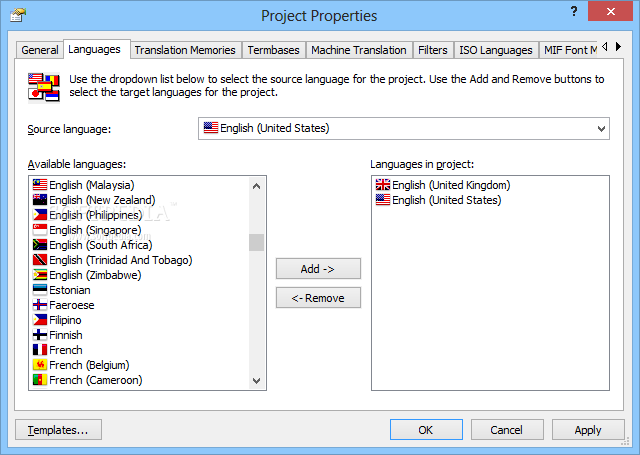Image resolution: width=640 pixels, height=455 pixels.
Task: Click the Help question mark in title bar
Action: [x=574, y=12]
